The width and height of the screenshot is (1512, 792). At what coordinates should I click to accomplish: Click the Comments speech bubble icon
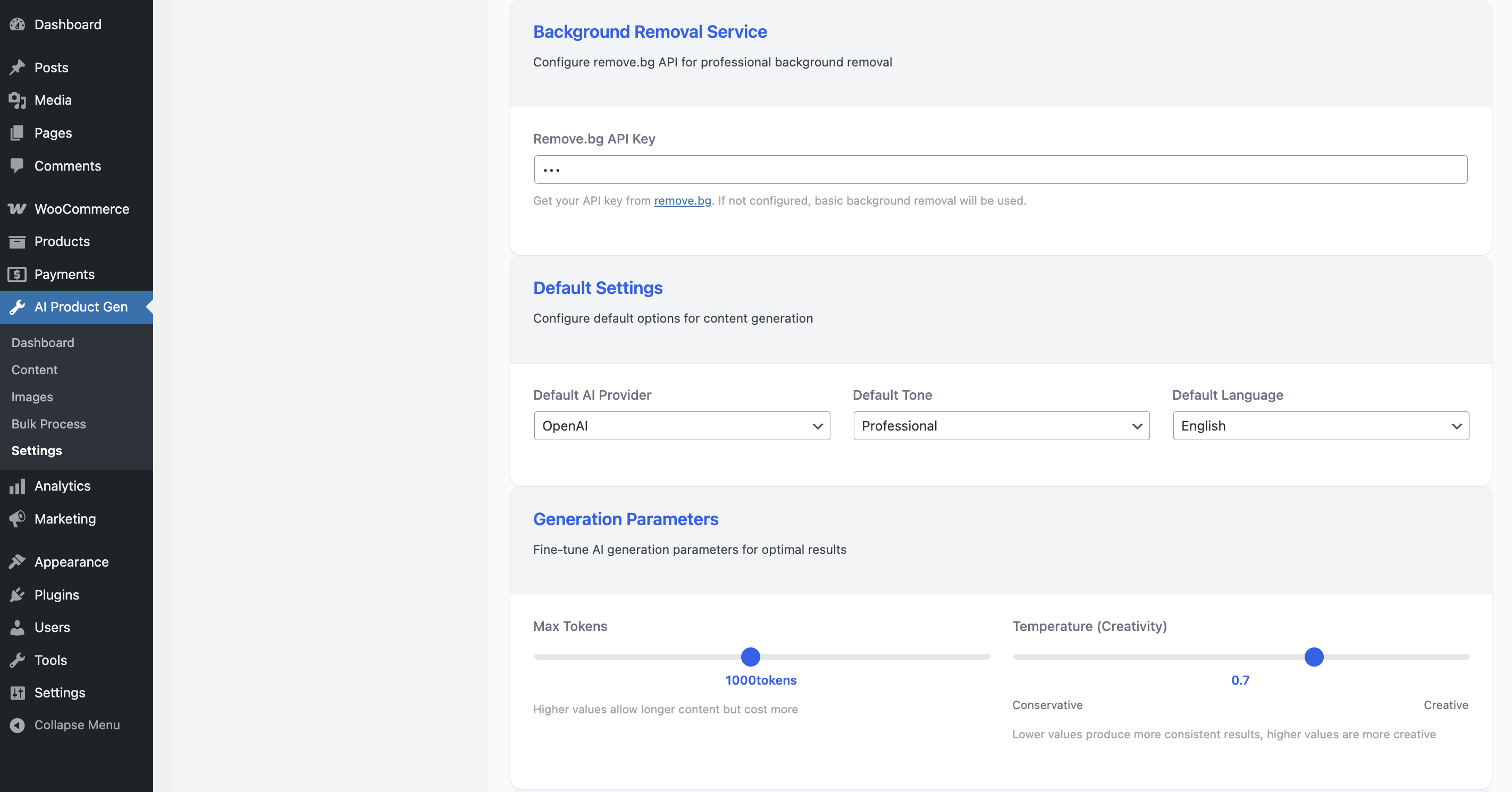(17, 165)
